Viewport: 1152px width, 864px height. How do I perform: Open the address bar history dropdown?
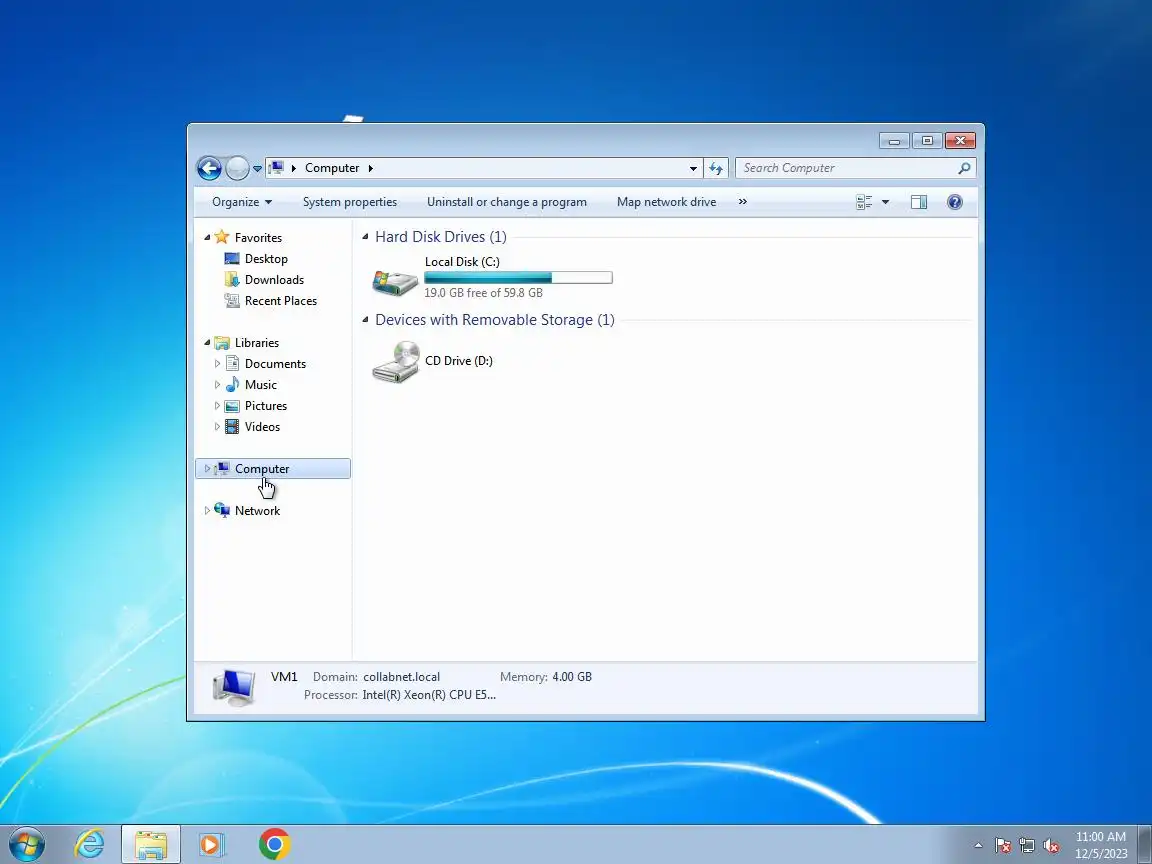pos(693,168)
